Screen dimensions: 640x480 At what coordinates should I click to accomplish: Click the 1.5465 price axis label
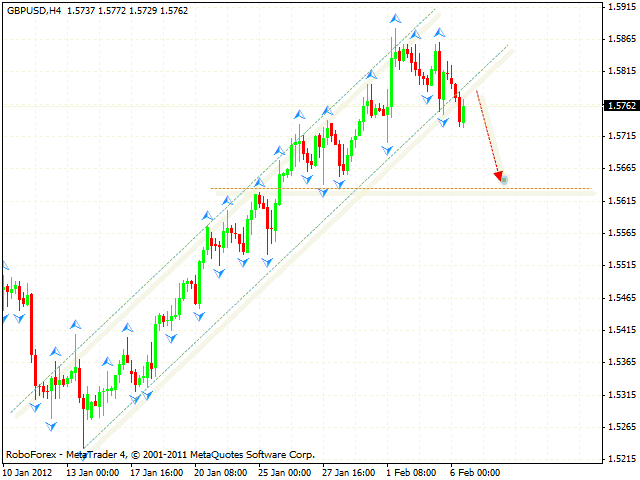click(621, 297)
